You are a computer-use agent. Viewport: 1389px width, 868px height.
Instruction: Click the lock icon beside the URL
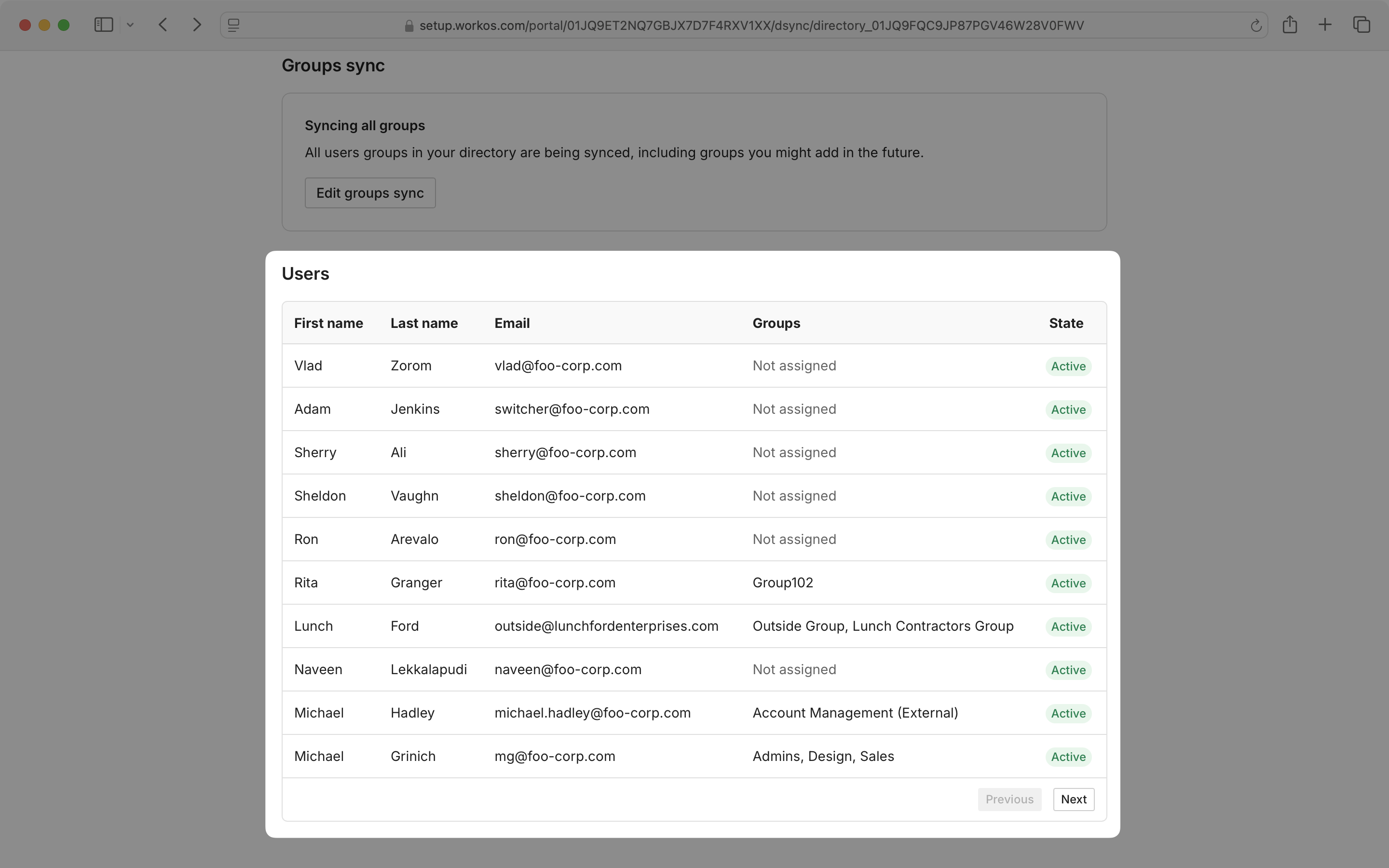click(x=409, y=26)
